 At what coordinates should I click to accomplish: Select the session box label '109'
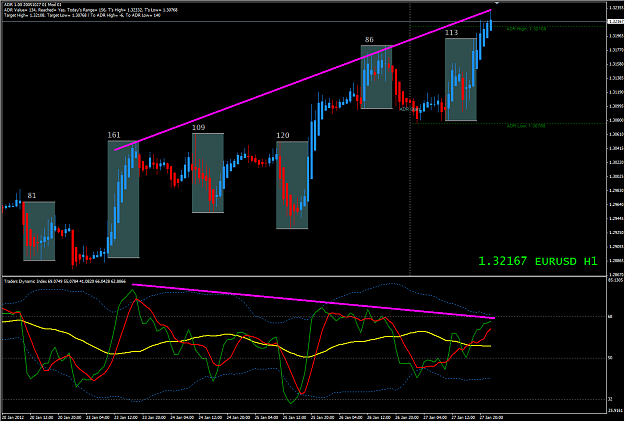pyautogui.click(x=199, y=127)
